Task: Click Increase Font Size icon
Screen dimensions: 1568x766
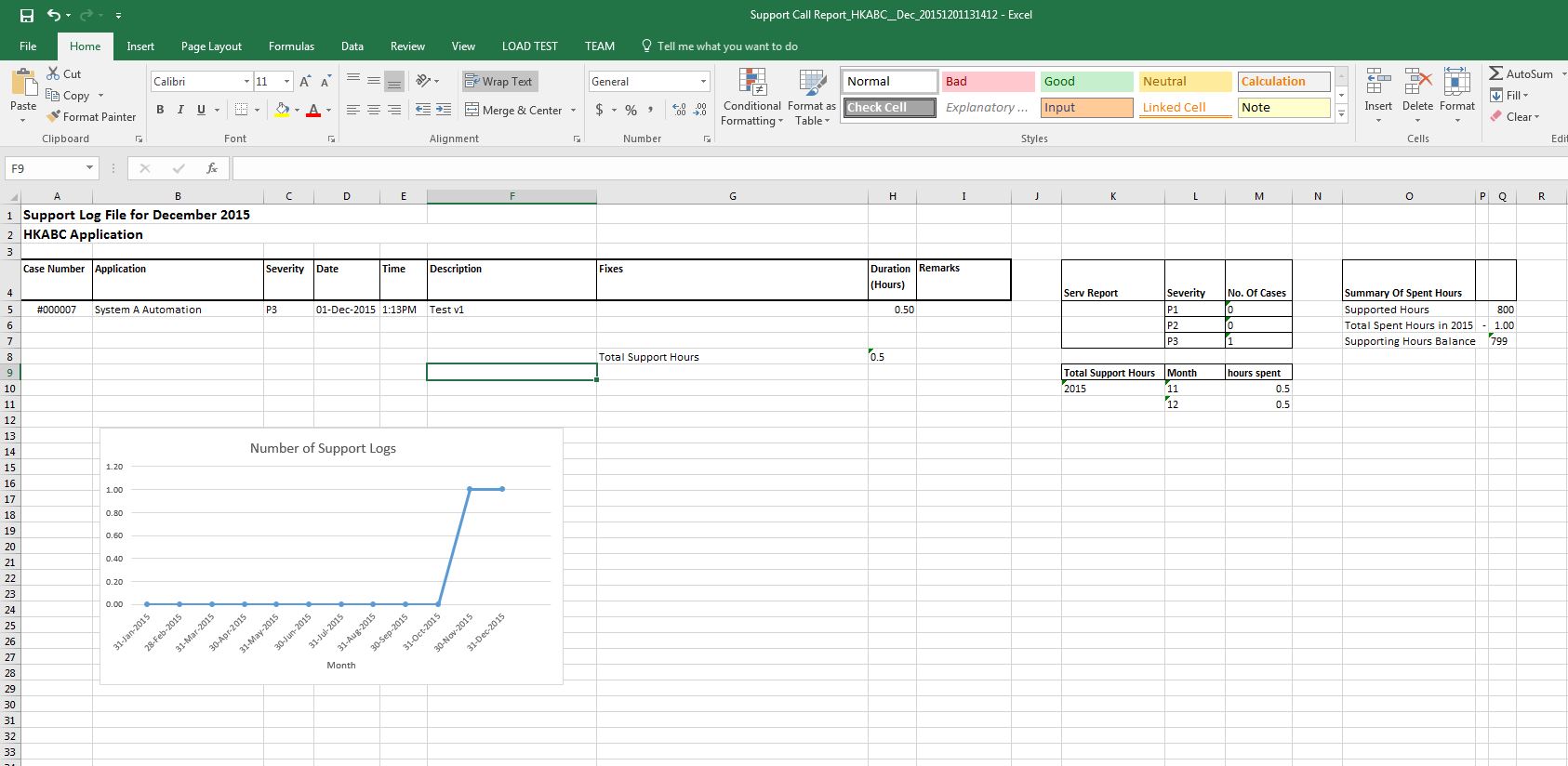Action: pyautogui.click(x=305, y=82)
